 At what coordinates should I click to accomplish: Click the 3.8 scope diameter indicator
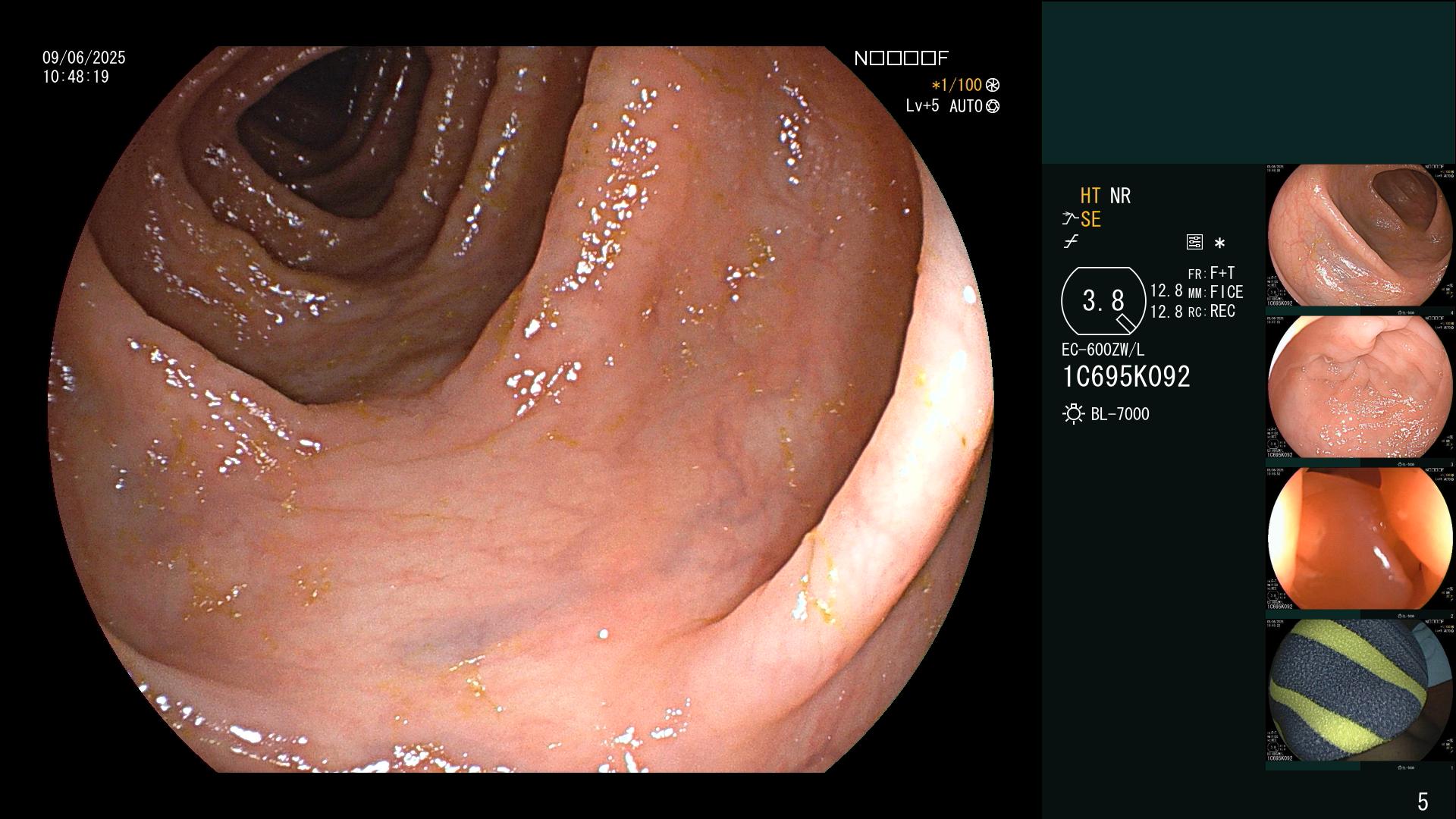pos(1103,301)
